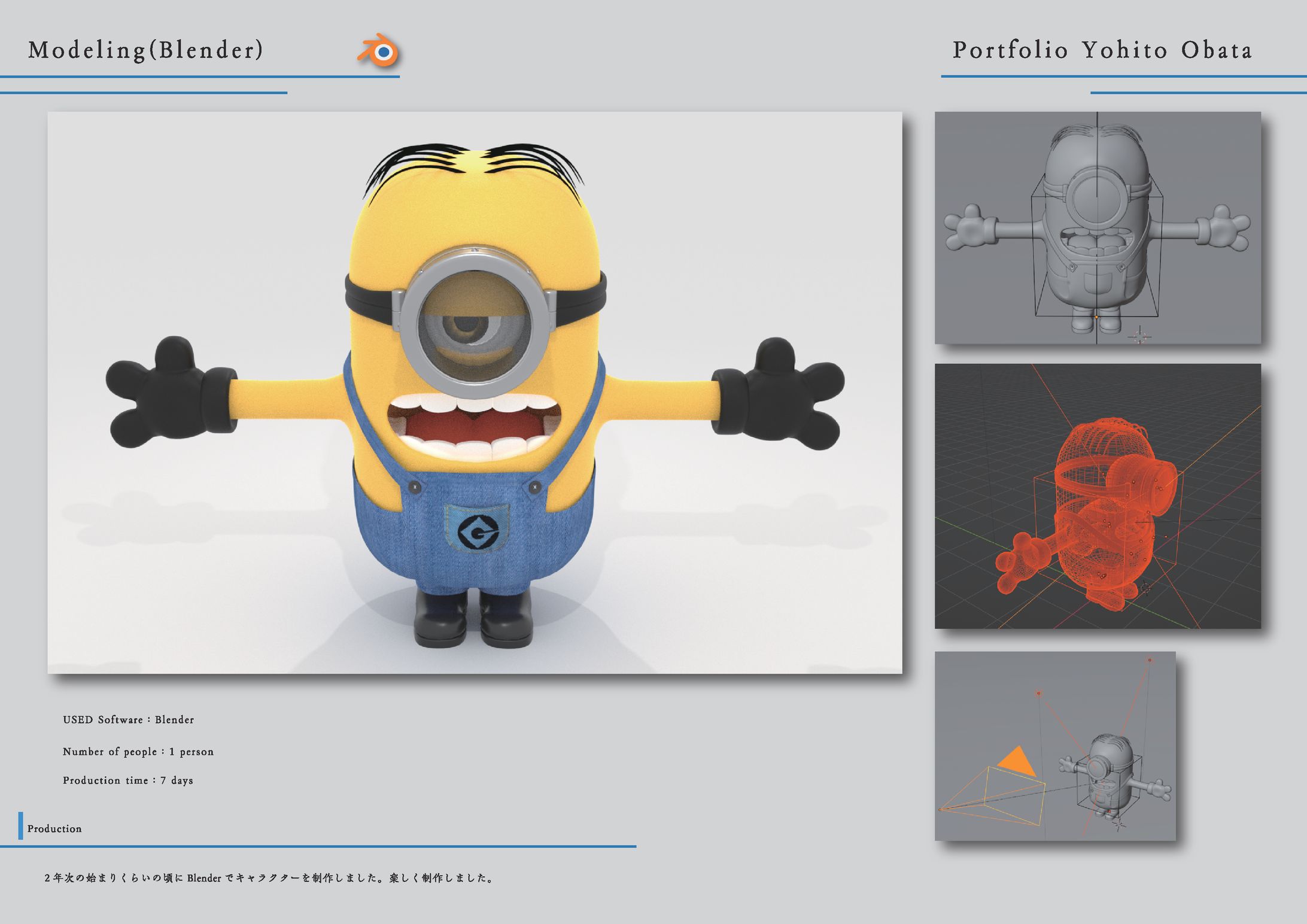The height and width of the screenshot is (924, 1307).
Task: Click the 'Production' section label
Action: coord(54,829)
